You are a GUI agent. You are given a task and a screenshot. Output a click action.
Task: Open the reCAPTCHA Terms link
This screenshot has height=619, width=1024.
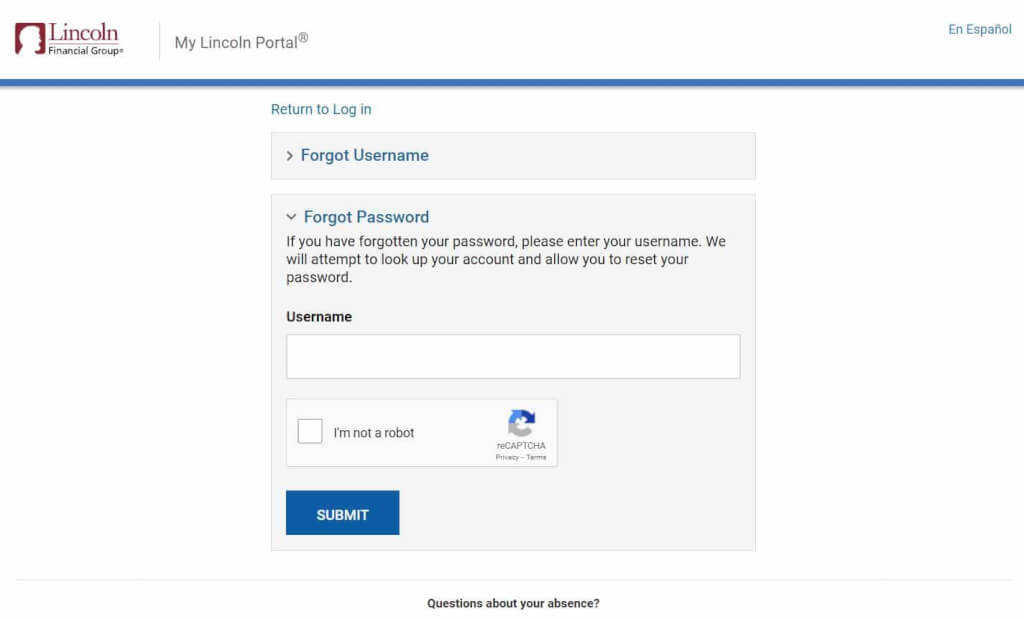[x=537, y=457]
